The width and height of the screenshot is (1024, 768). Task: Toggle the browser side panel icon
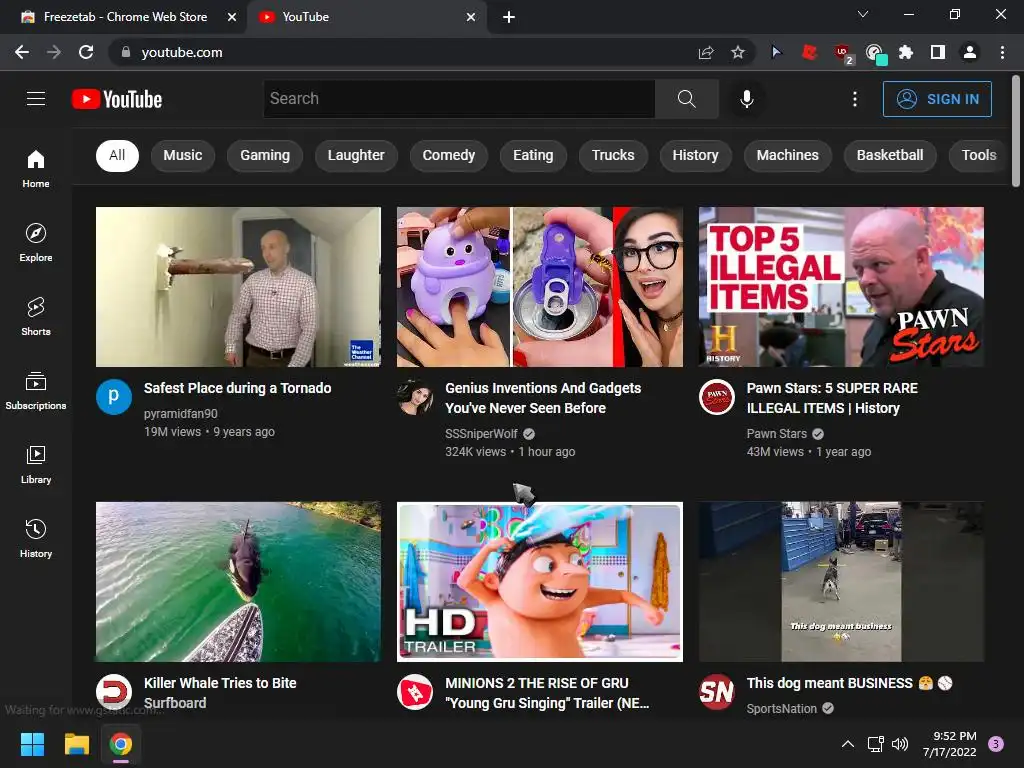coord(937,52)
